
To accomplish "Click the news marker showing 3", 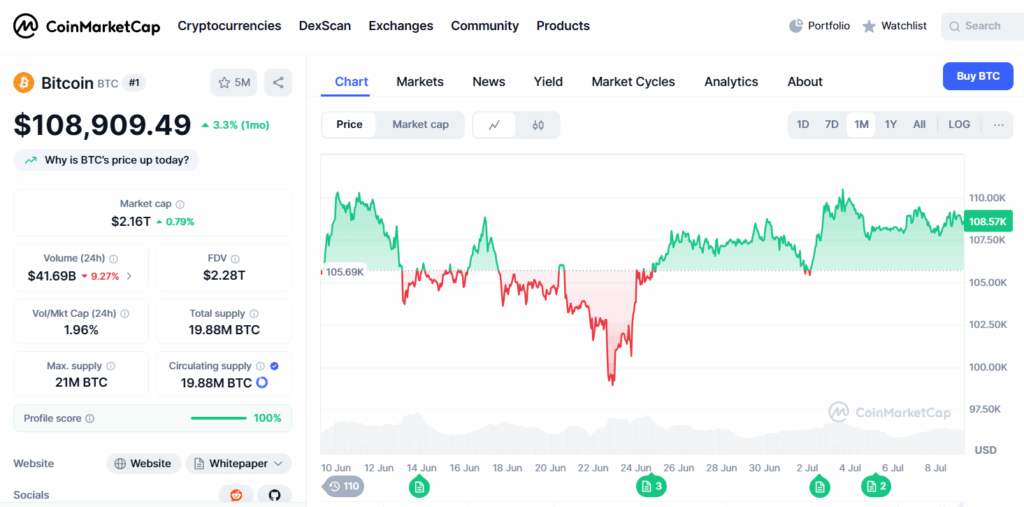I will pos(652,486).
